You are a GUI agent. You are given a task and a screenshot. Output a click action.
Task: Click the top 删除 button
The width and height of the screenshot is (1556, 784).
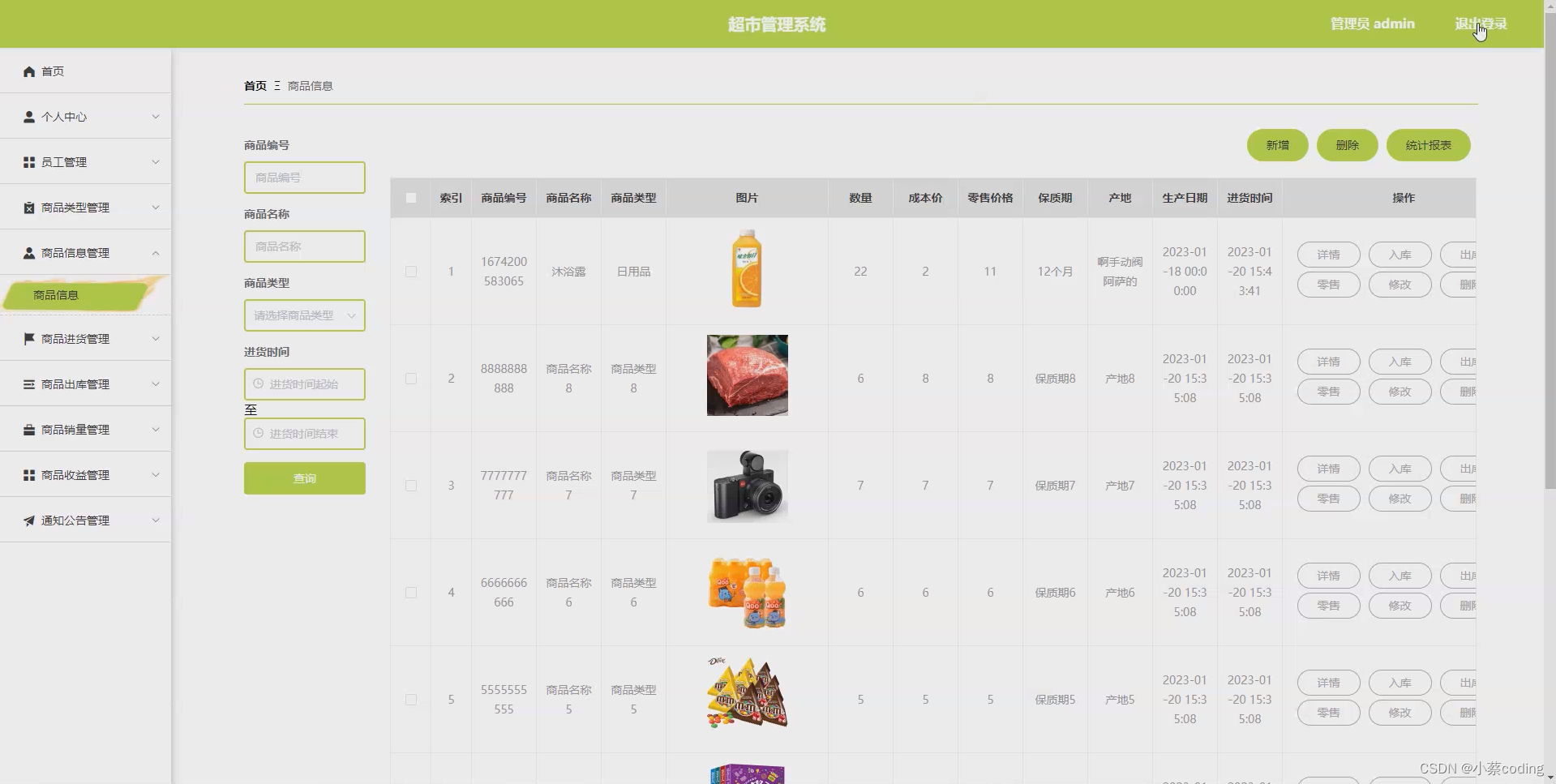pyautogui.click(x=1347, y=145)
